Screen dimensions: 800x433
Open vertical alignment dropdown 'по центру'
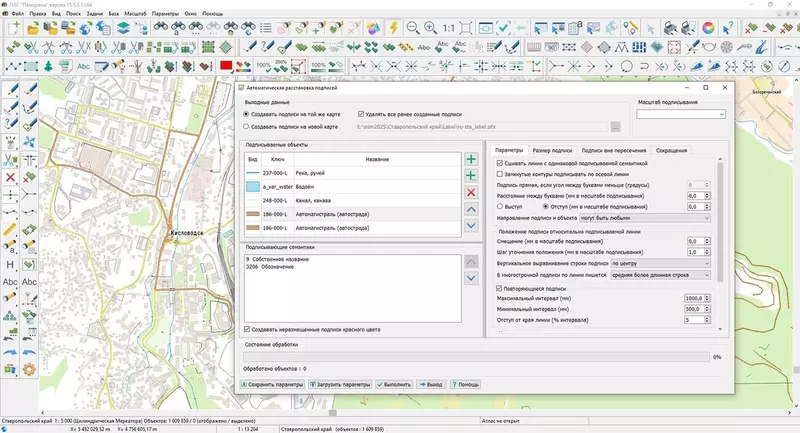[x=707, y=263]
